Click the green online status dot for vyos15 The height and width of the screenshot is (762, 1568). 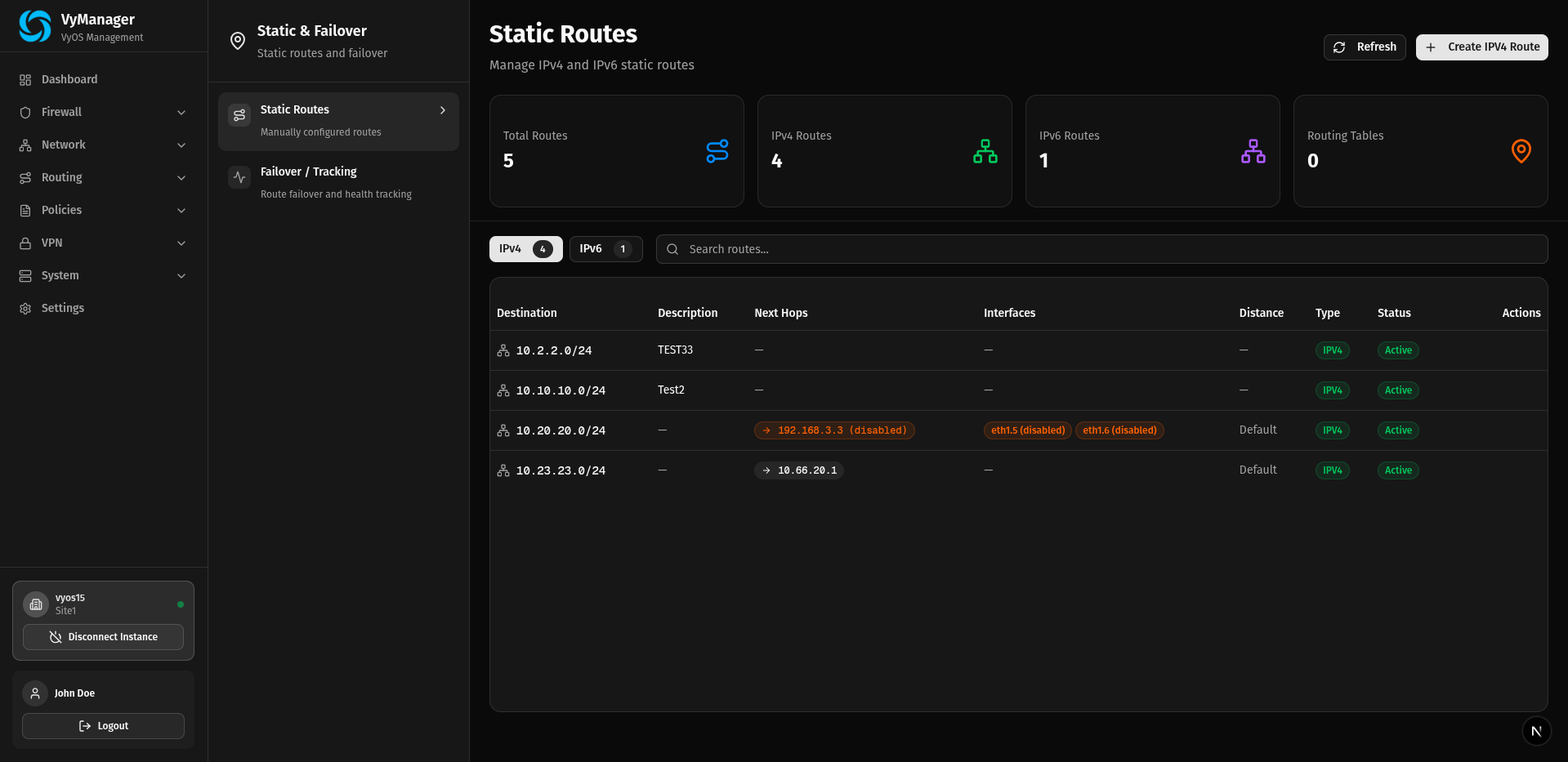point(180,604)
